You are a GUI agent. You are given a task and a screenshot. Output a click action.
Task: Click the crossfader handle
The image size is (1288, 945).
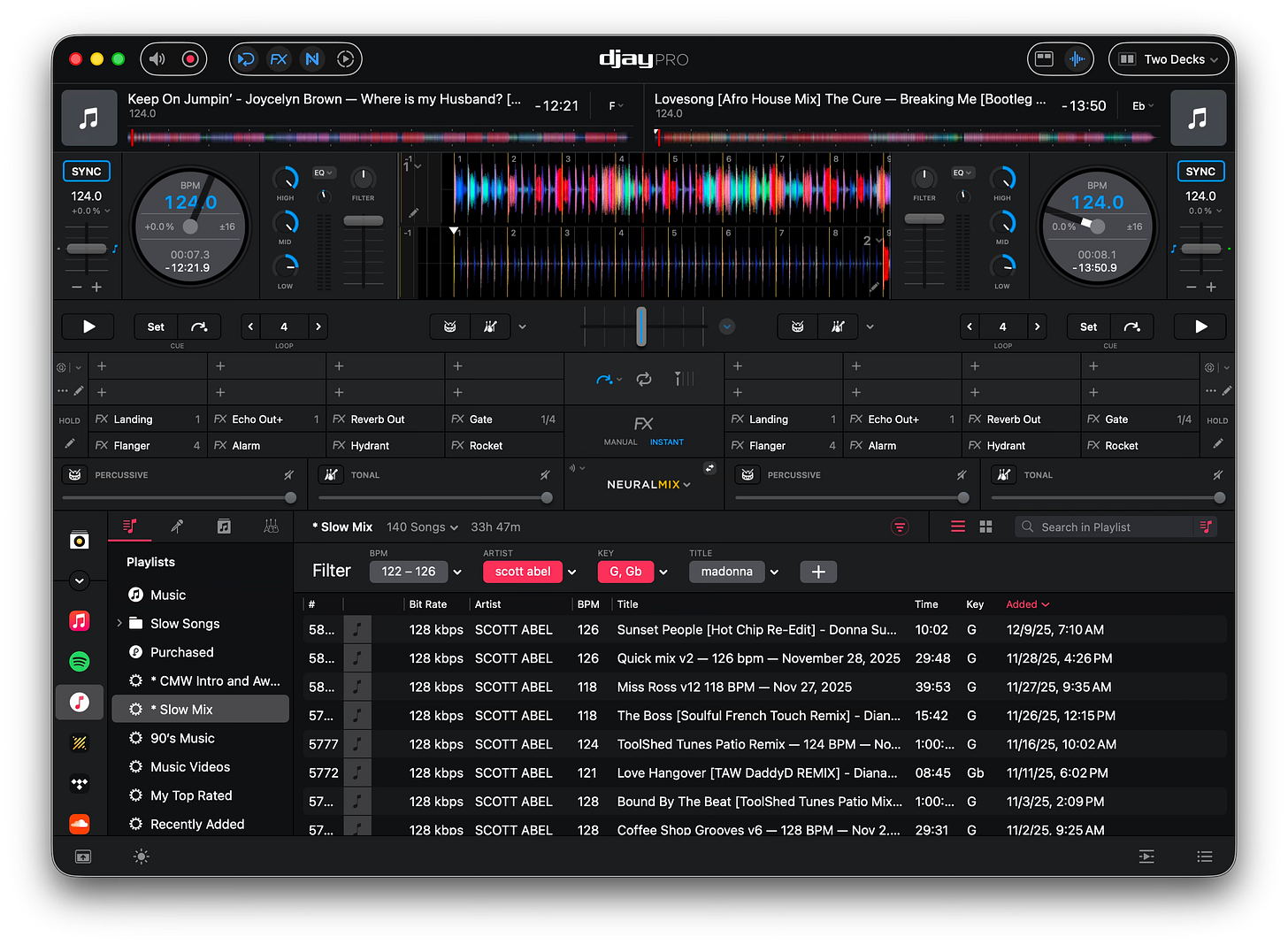[641, 327]
